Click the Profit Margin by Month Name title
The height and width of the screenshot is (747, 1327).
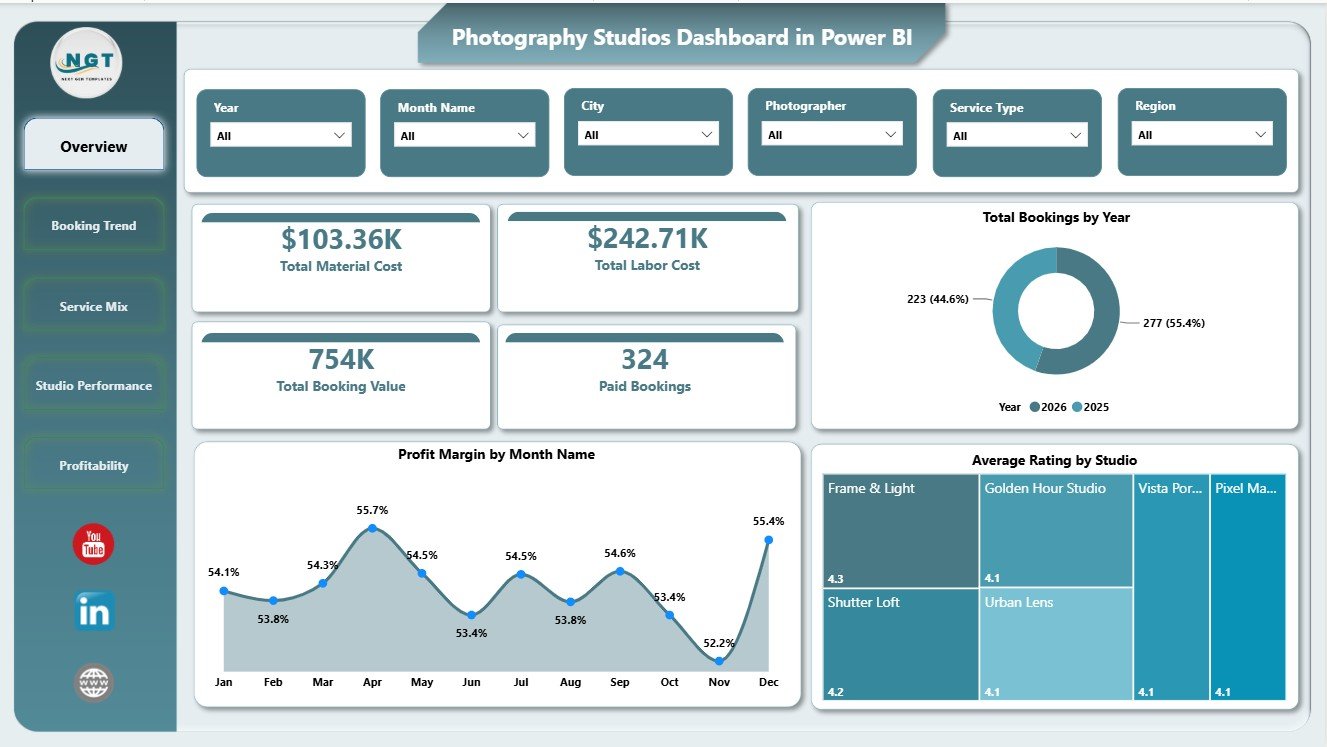pos(496,454)
